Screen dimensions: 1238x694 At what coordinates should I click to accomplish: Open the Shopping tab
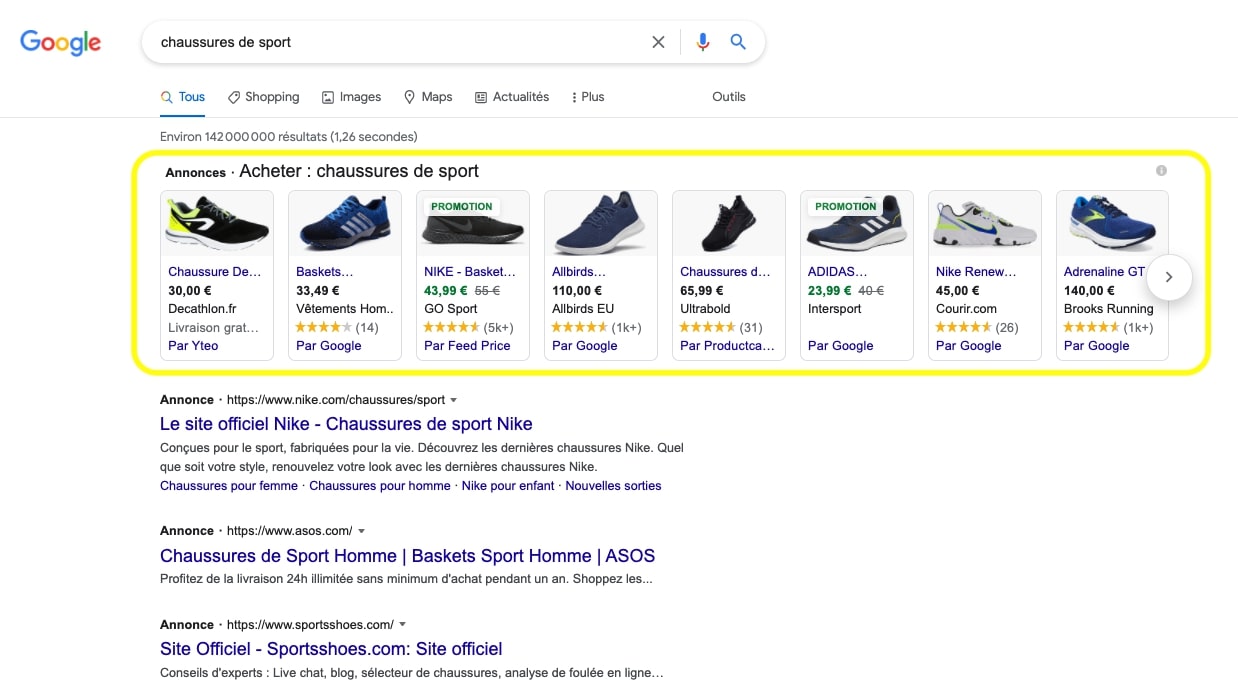pyautogui.click(x=264, y=97)
